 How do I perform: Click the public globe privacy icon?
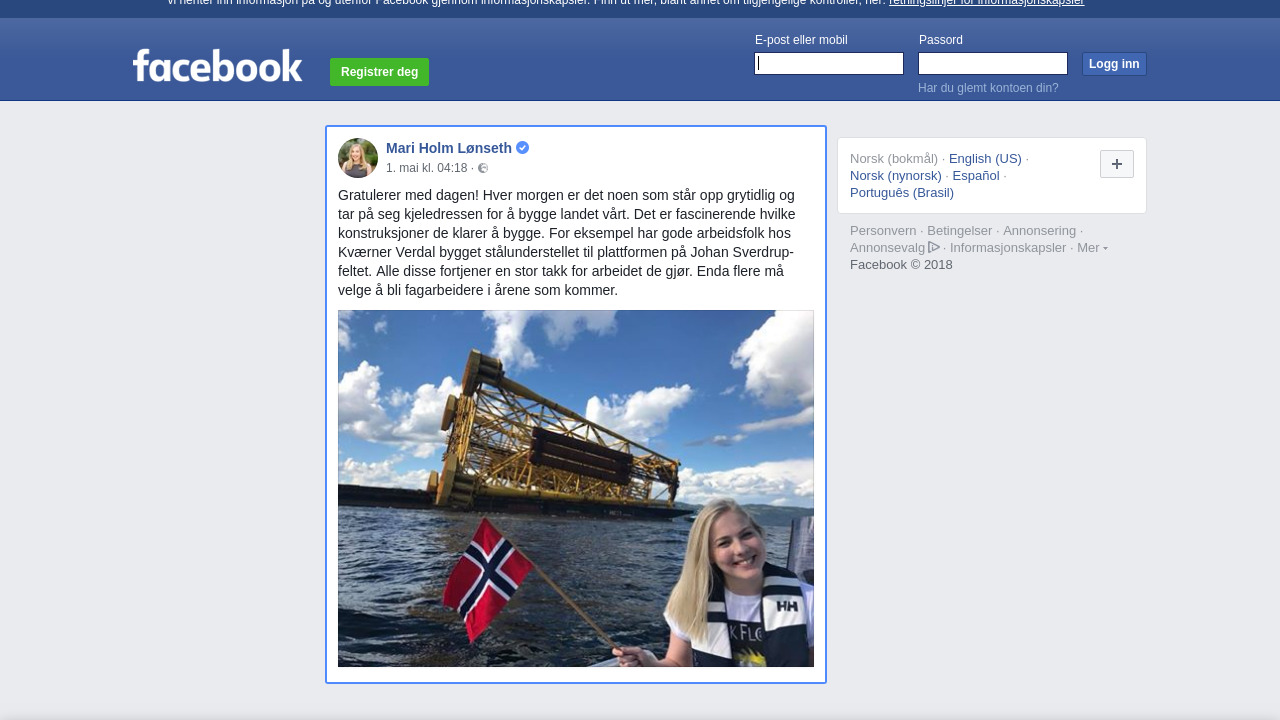pos(483,168)
